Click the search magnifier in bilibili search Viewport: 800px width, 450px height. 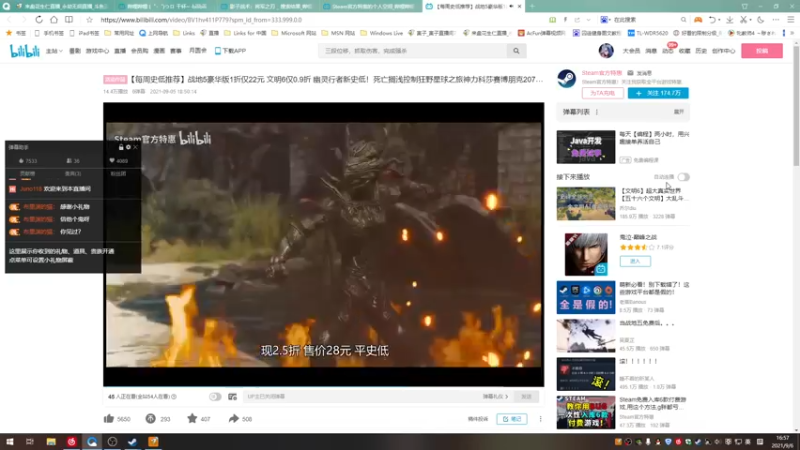click(516, 51)
